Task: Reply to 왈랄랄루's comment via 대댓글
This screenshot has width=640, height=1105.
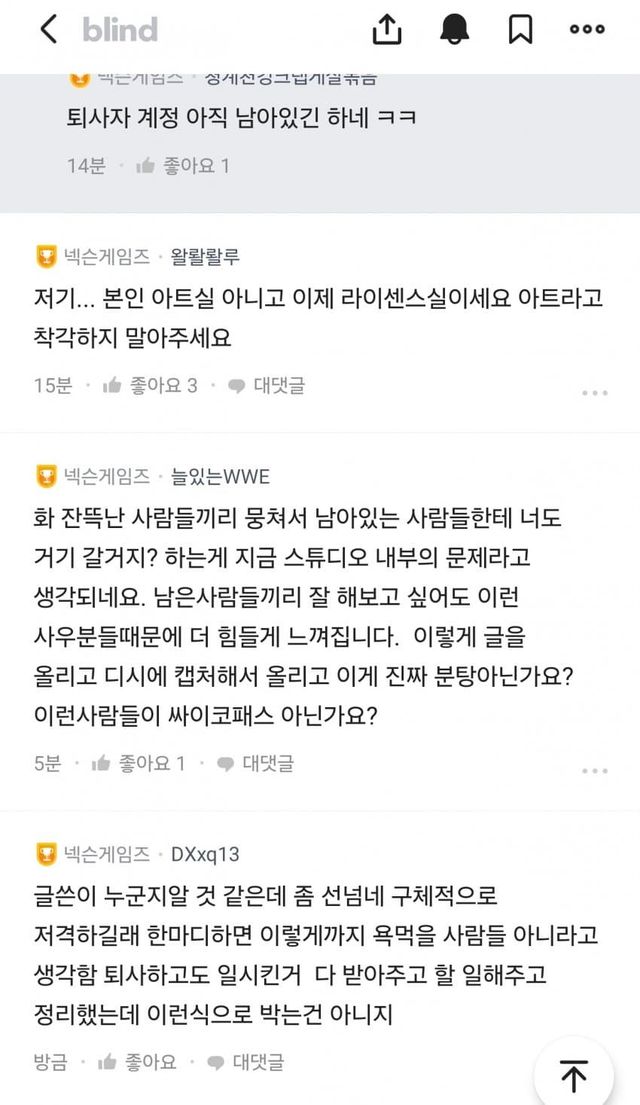Action: click(x=266, y=385)
